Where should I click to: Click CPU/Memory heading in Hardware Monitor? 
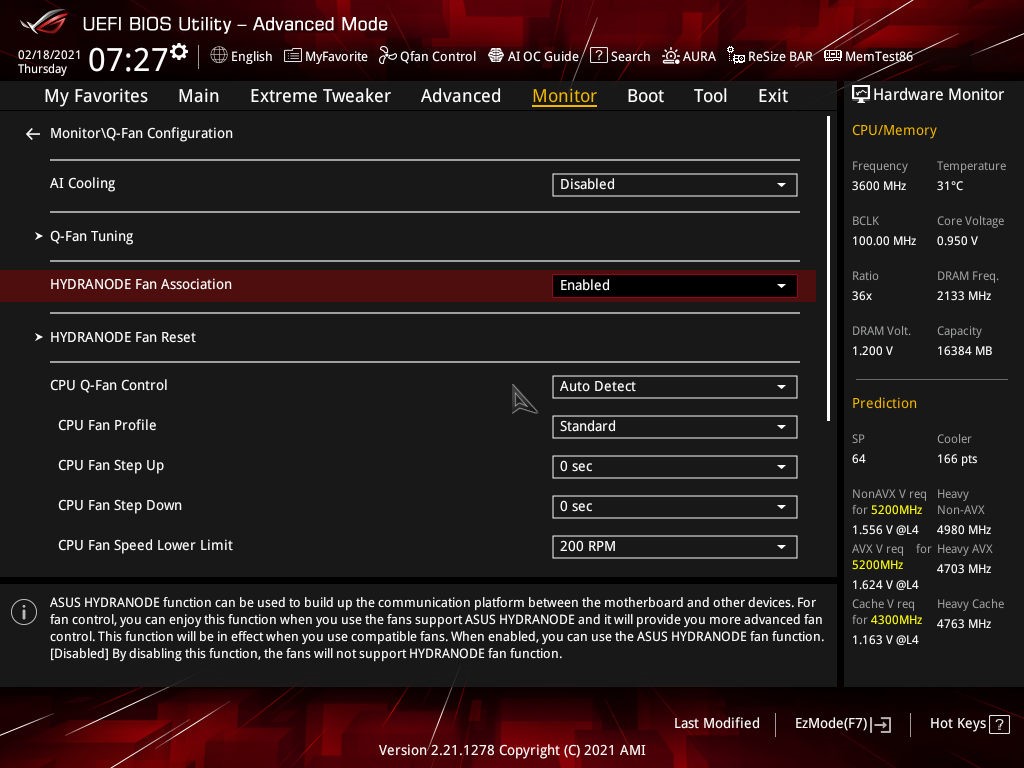point(894,131)
